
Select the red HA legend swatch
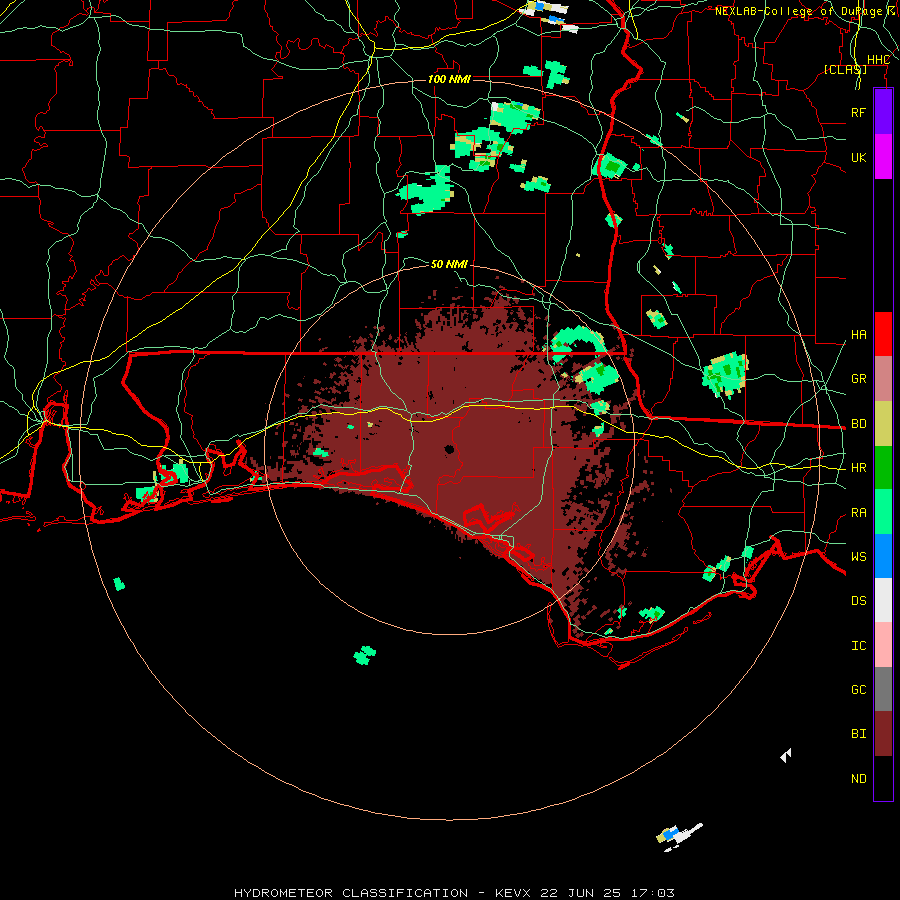(x=883, y=334)
